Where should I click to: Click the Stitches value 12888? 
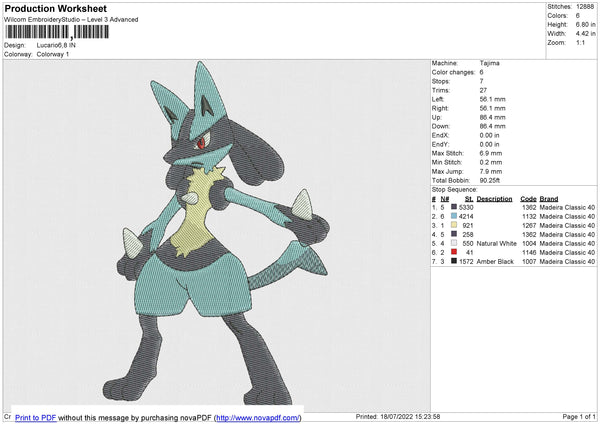pyautogui.click(x=585, y=7)
